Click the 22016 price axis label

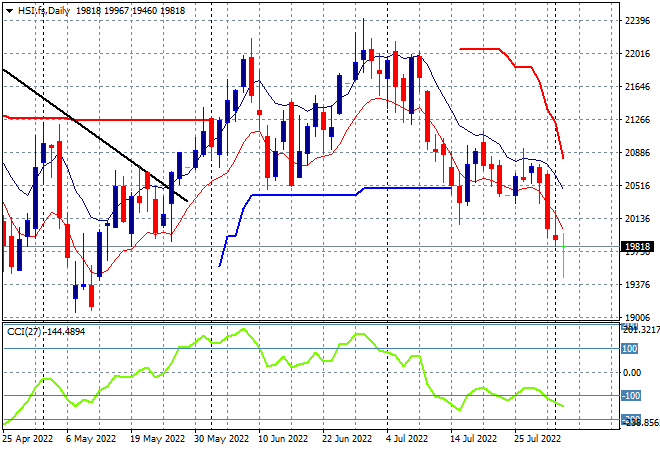point(637,54)
